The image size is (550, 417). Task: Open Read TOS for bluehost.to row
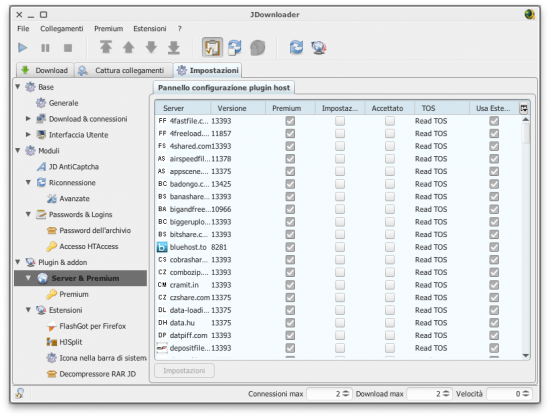tap(431, 247)
